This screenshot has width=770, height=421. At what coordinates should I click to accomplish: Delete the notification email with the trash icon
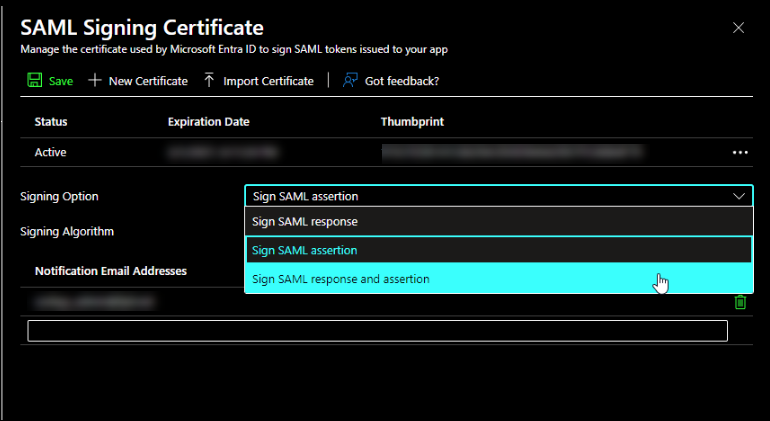(x=740, y=302)
